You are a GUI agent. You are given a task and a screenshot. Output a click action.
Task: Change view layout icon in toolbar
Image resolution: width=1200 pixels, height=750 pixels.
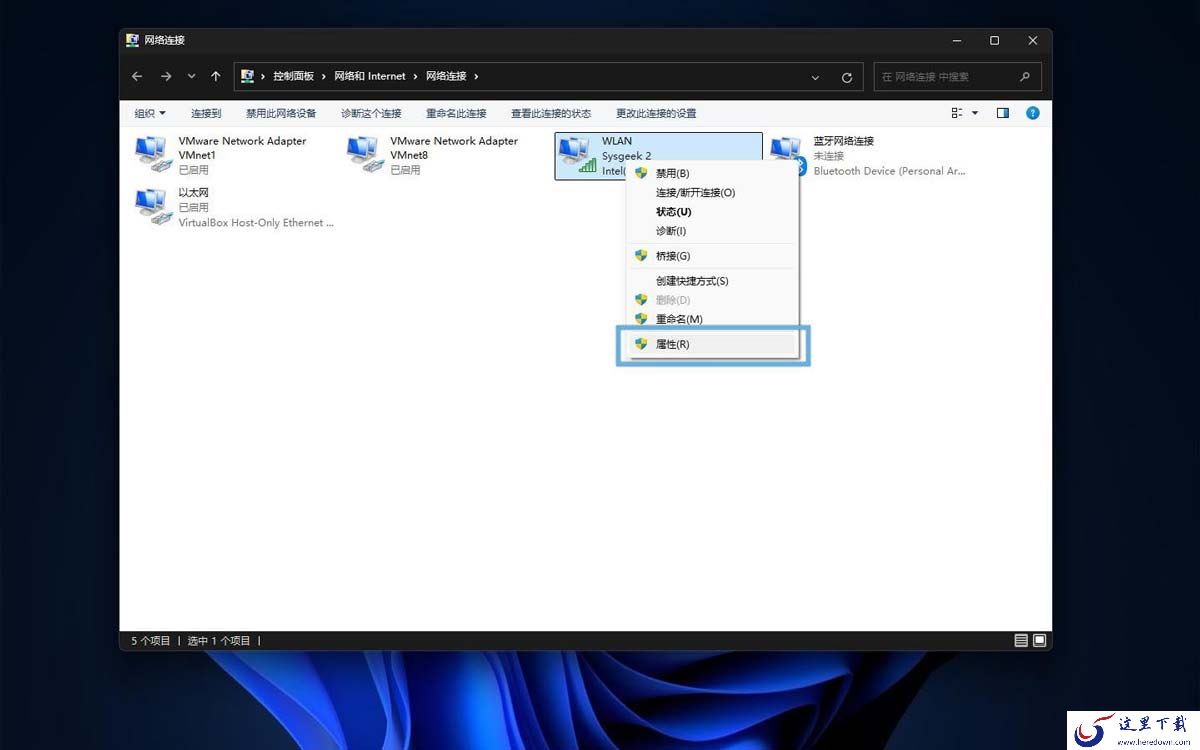(x=957, y=113)
